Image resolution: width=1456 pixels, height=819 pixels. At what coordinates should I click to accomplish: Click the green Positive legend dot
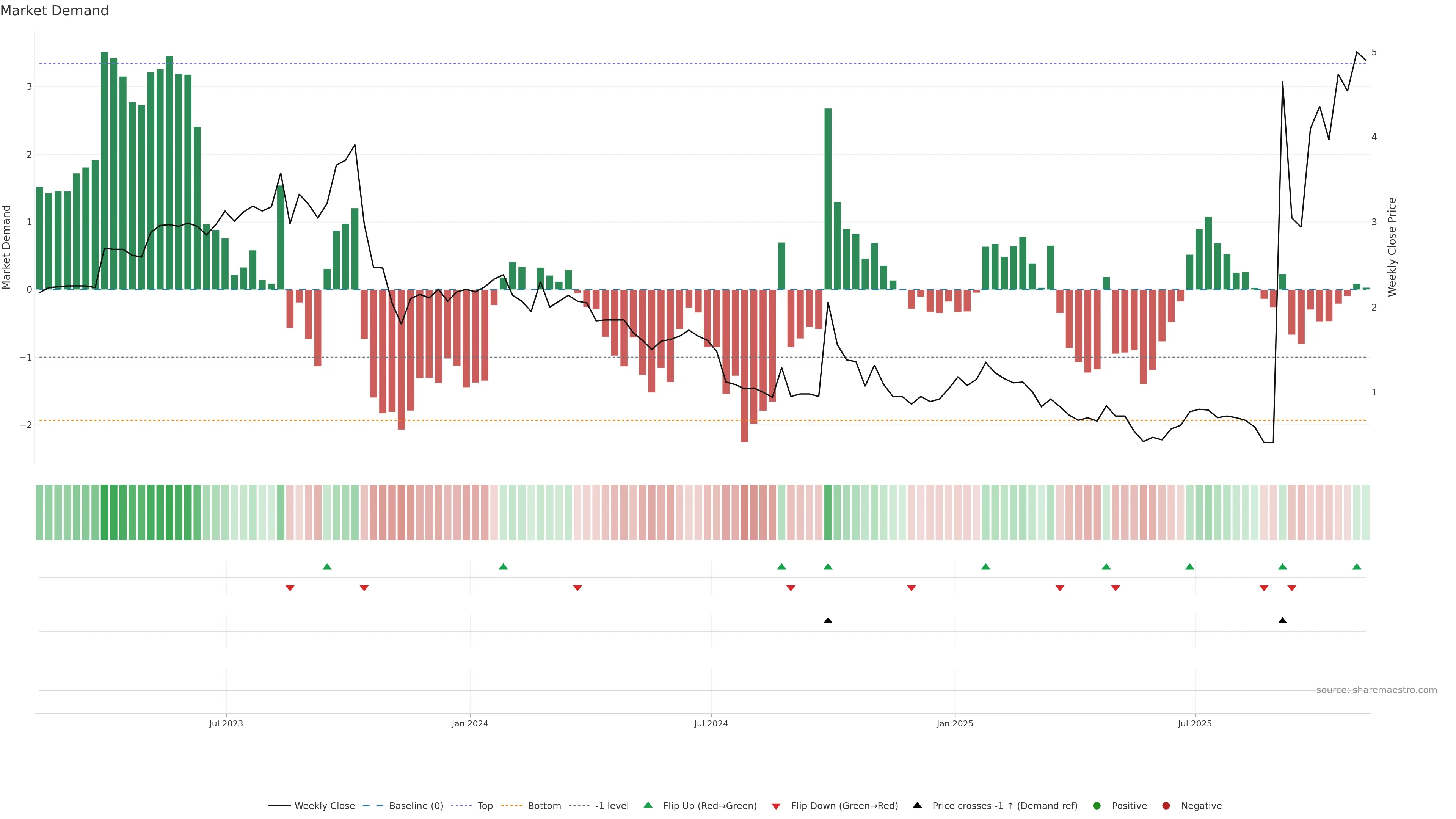coord(1097,806)
